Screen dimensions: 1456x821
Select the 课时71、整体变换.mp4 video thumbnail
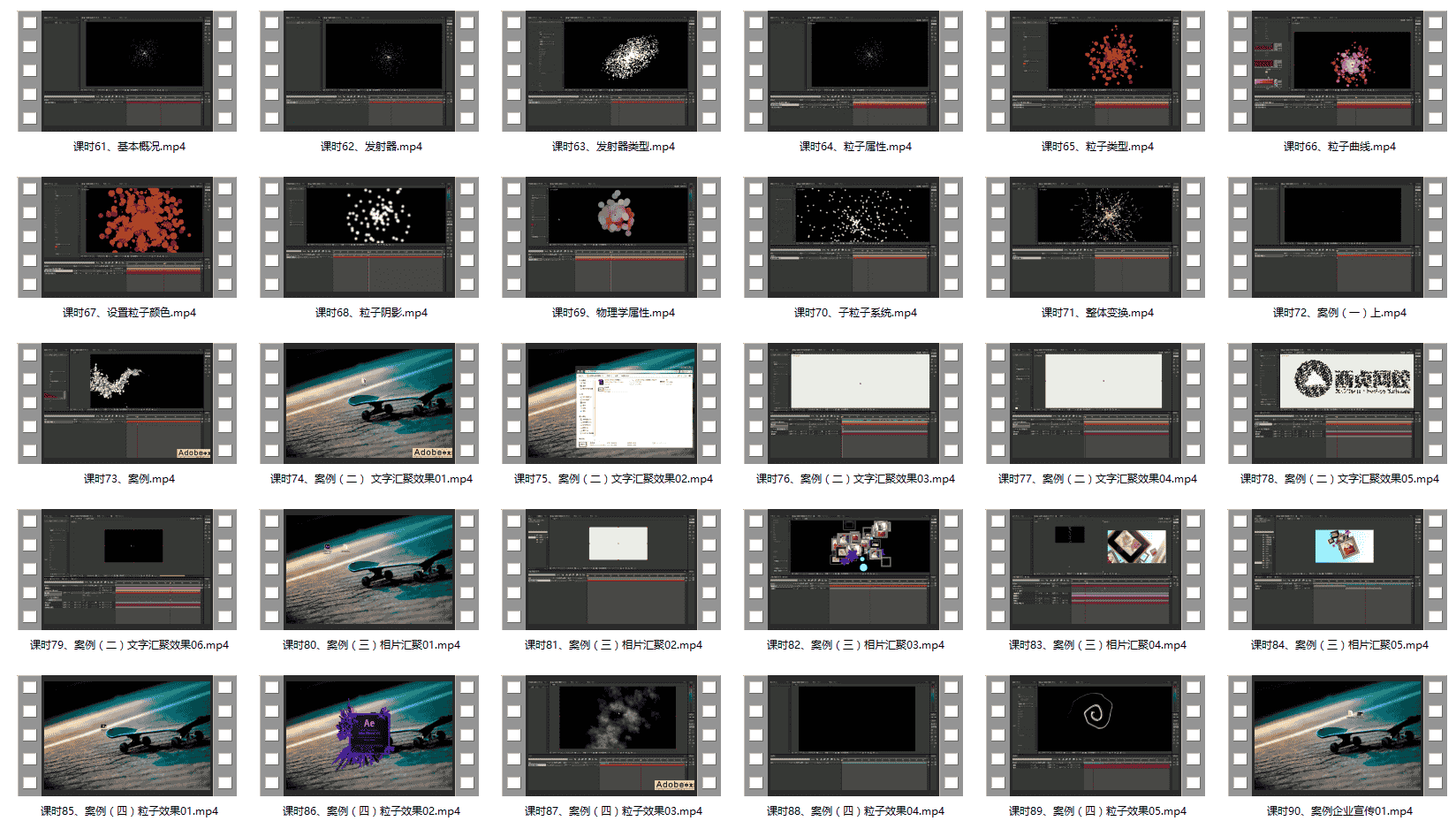pyautogui.click(x=1096, y=238)
